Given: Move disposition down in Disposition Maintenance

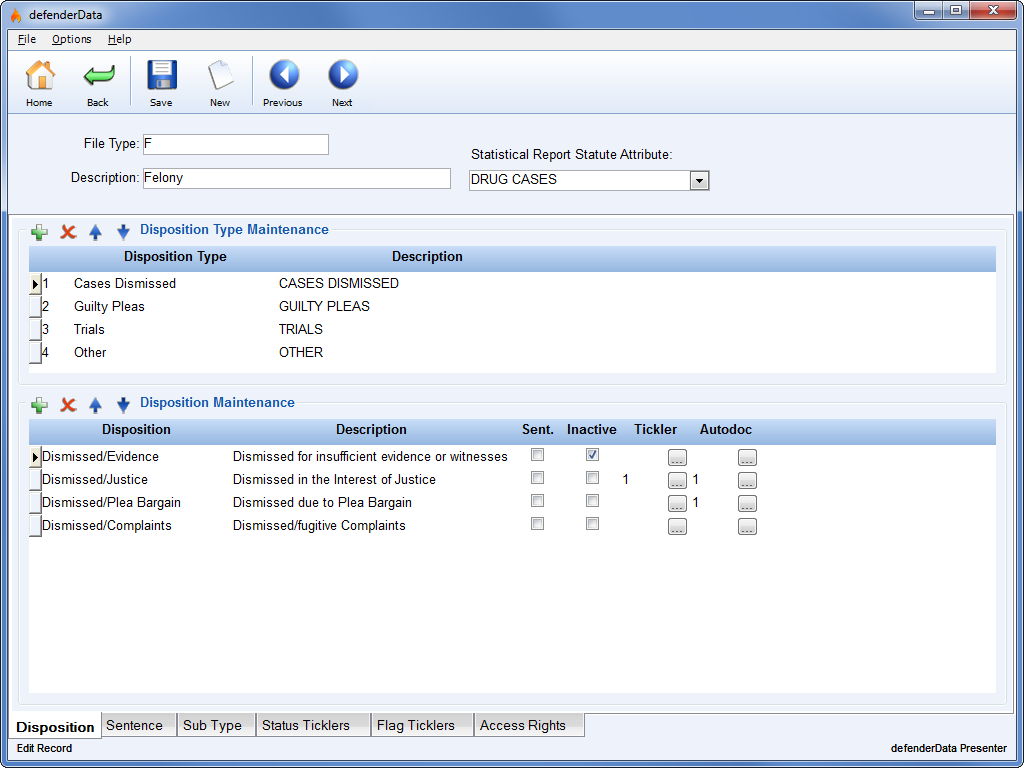Looking at the screenshot, I should [x=123, y=404].
